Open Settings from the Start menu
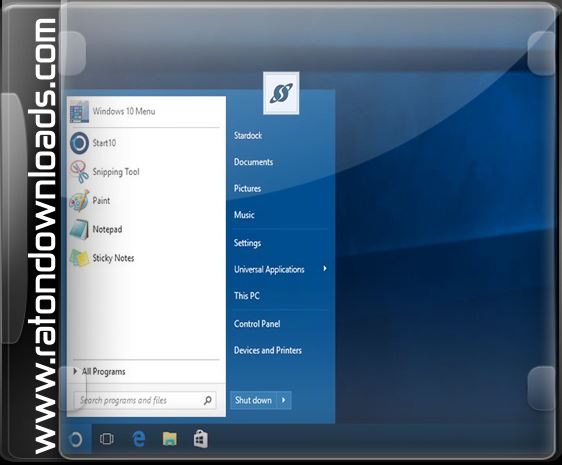 coord(247,243)
